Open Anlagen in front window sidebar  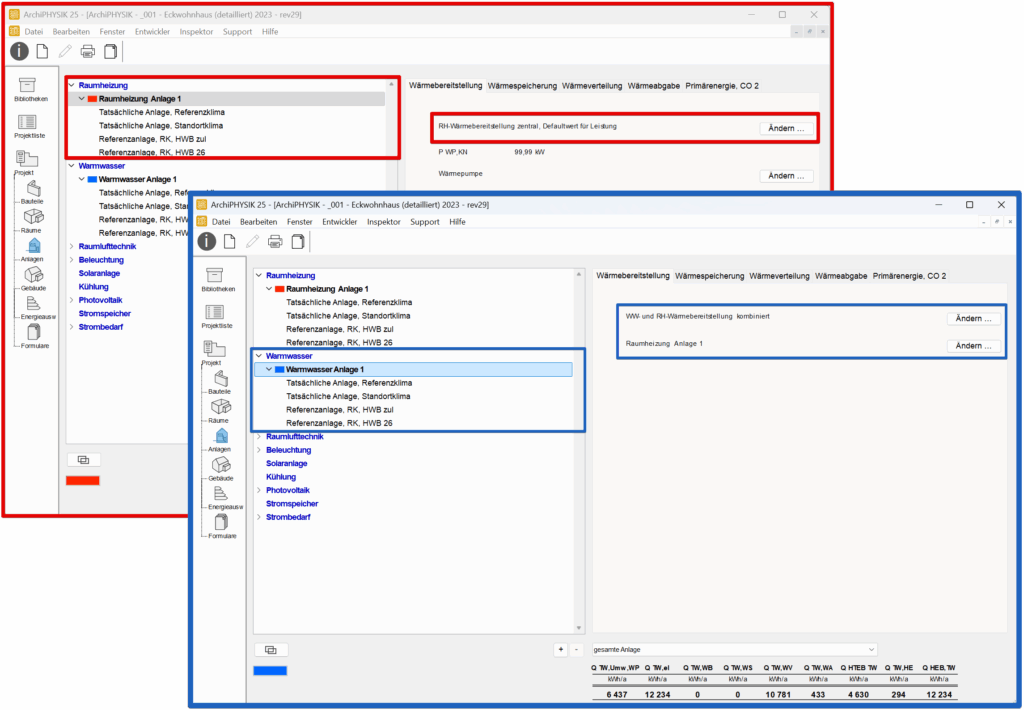click(x=220, y=440)
